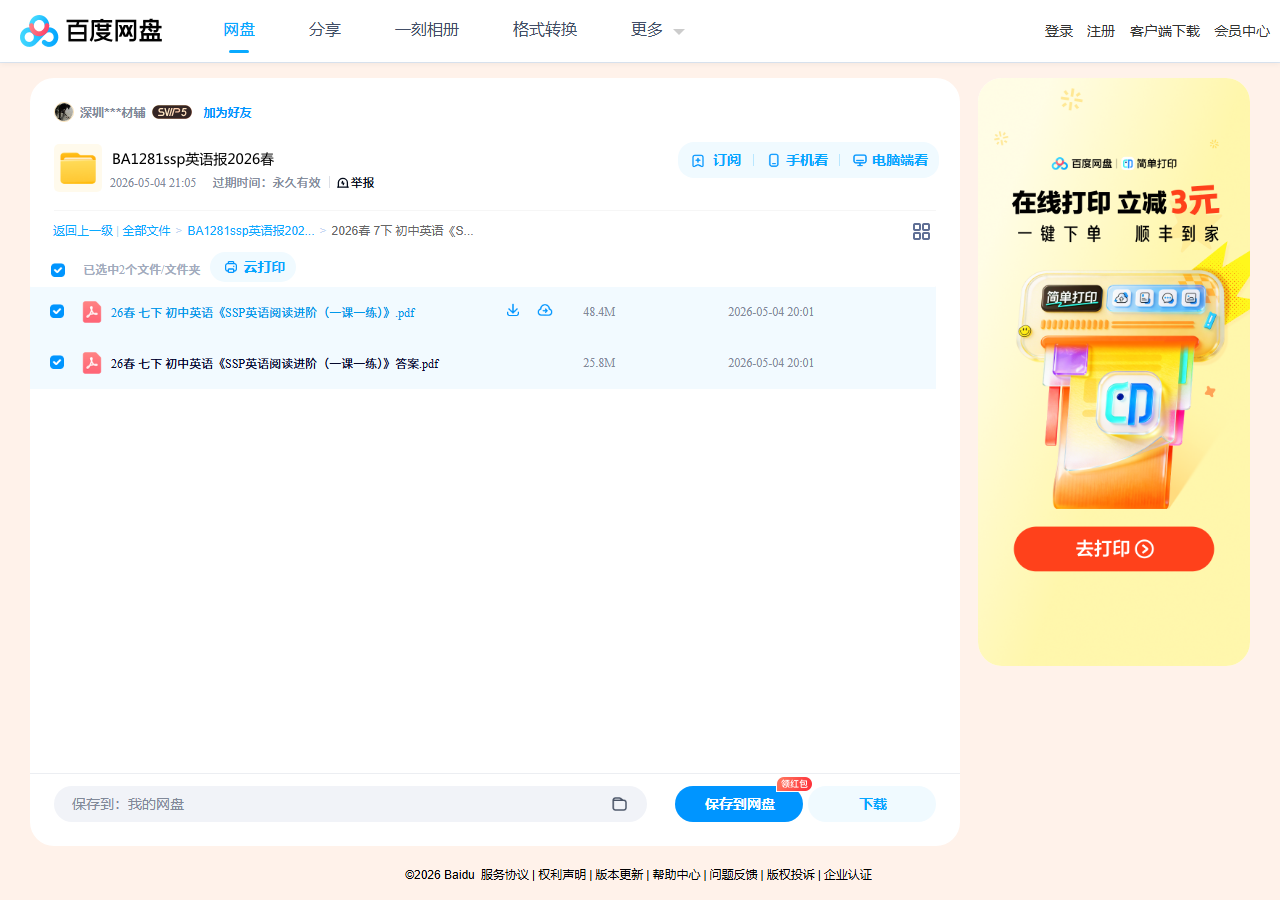Click the sharer's avatar icon

(x=64, y=112)
